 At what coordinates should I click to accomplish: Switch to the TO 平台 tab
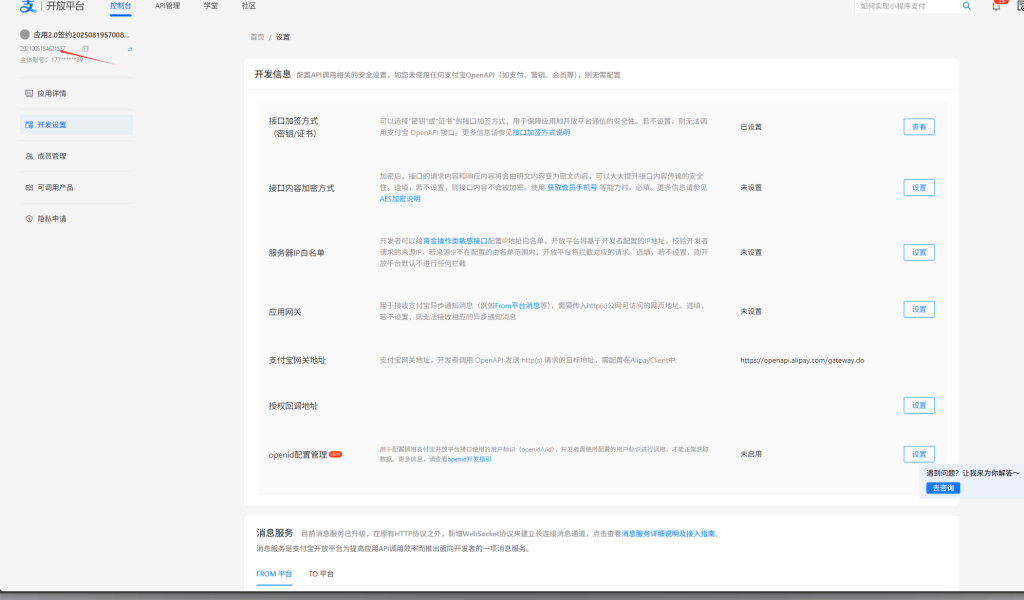coord(321,574)
